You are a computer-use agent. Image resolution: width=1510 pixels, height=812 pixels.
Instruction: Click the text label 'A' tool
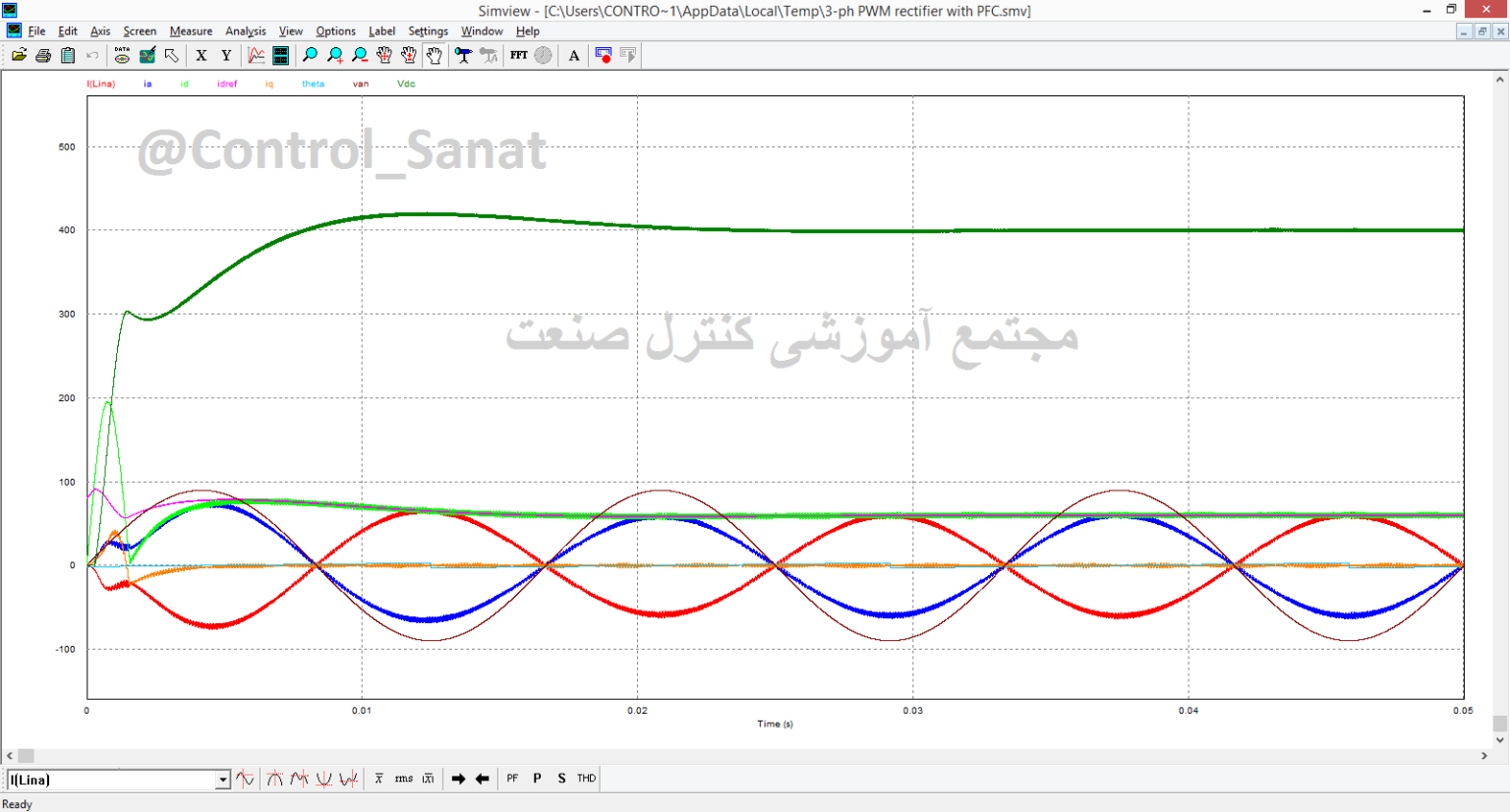pos(574,56)
